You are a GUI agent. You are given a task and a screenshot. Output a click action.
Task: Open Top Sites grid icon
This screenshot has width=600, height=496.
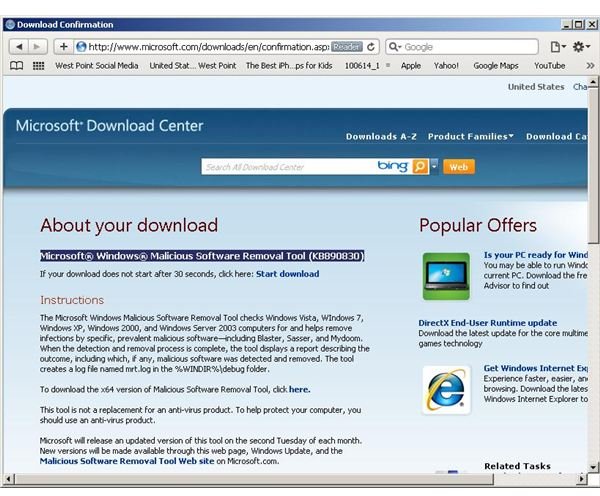38,66
